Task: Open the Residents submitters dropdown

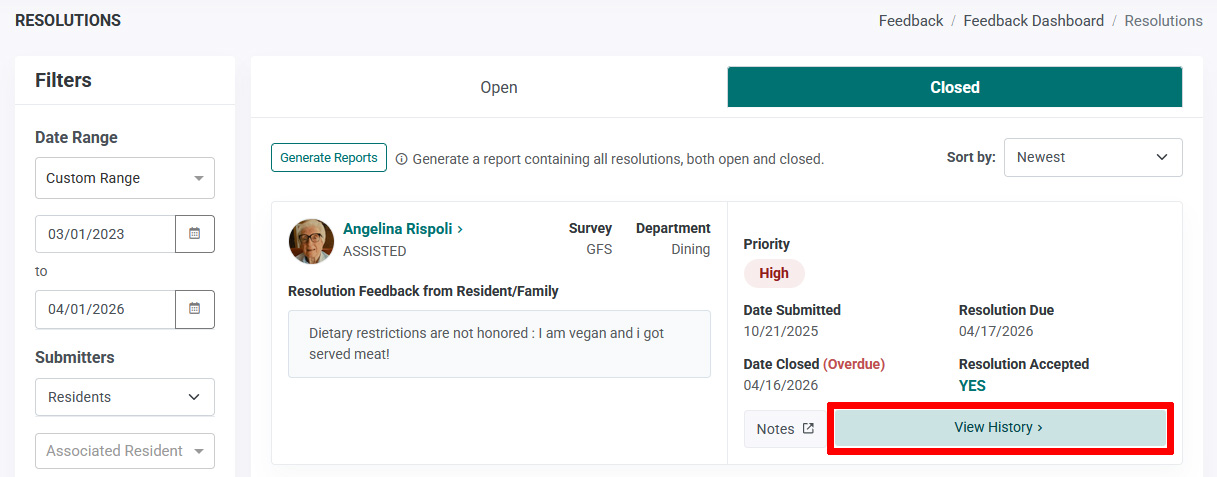Action: 125,397
